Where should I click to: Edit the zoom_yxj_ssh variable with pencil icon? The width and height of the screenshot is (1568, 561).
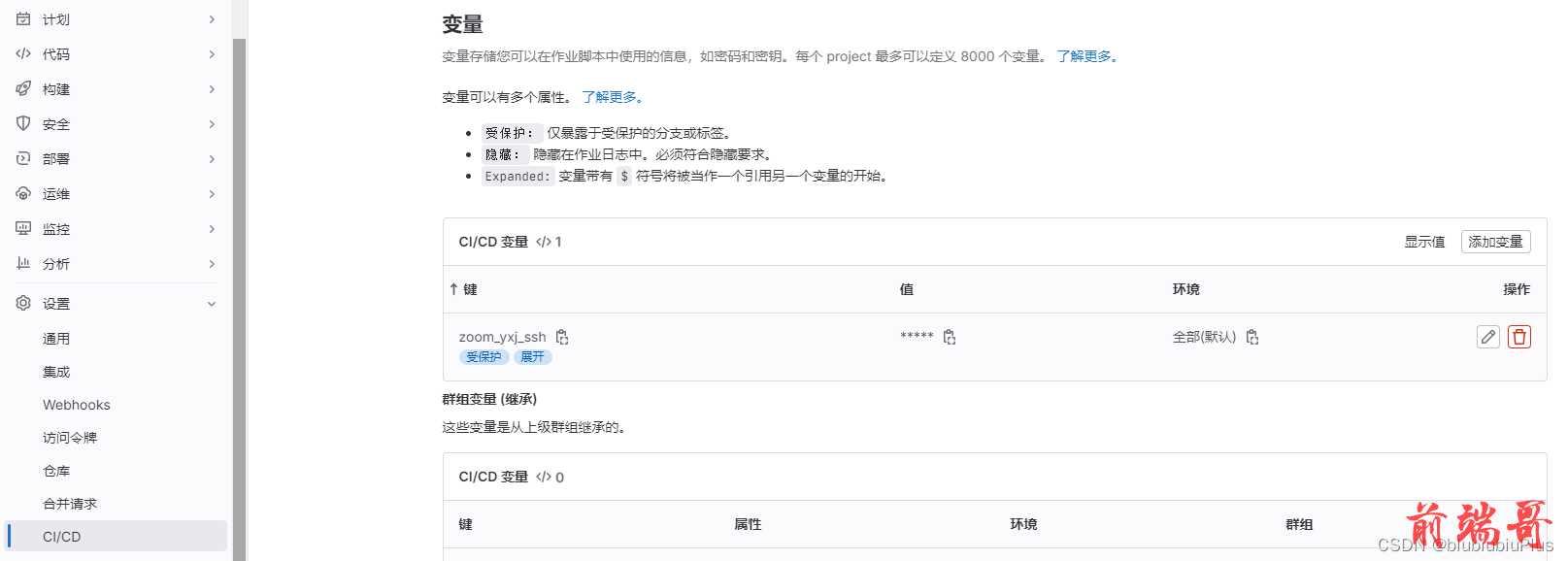1488,337
